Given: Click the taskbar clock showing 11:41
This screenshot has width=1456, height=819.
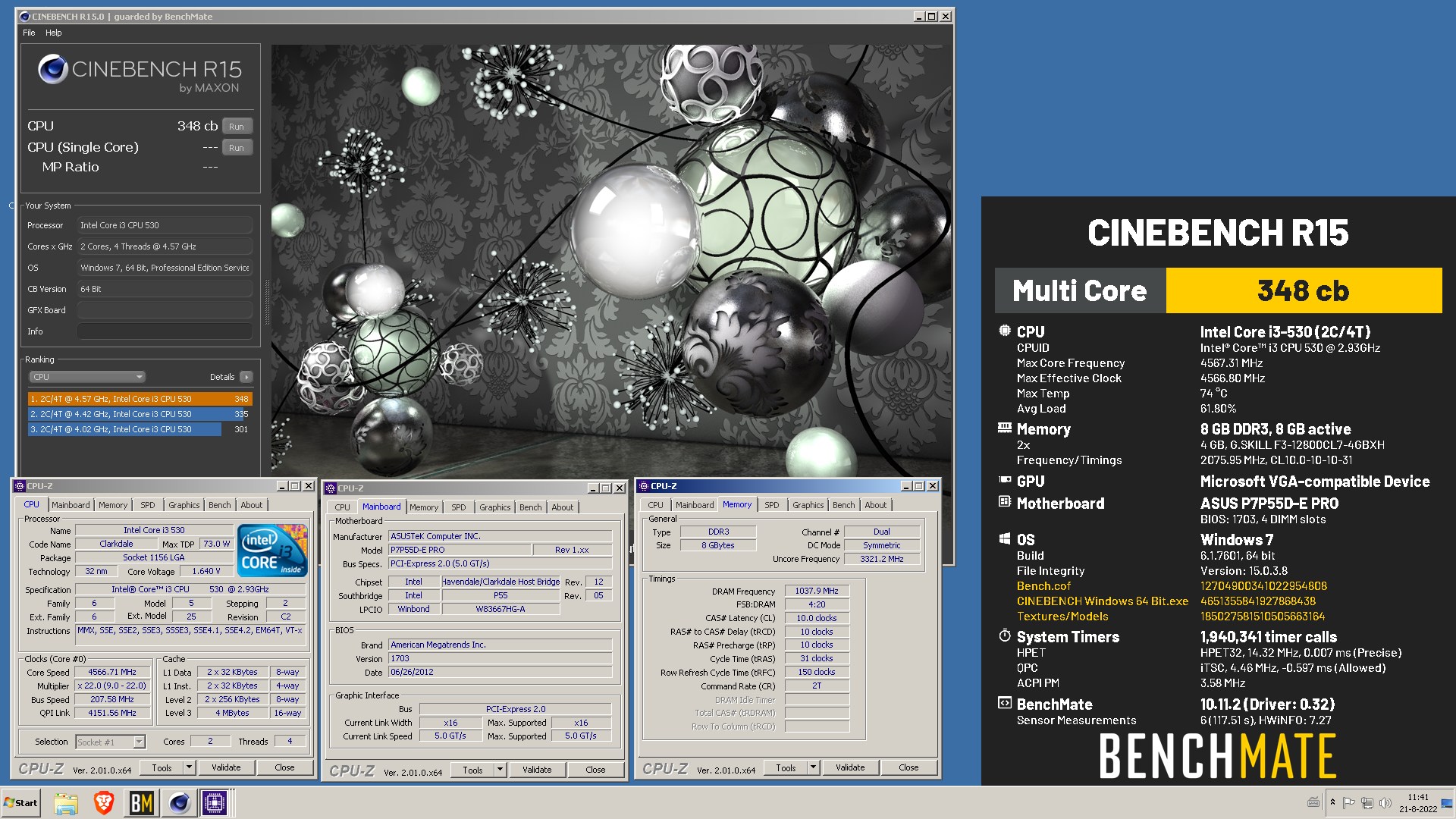Looking at the screenshot, I should click(x=1418, y=803).
